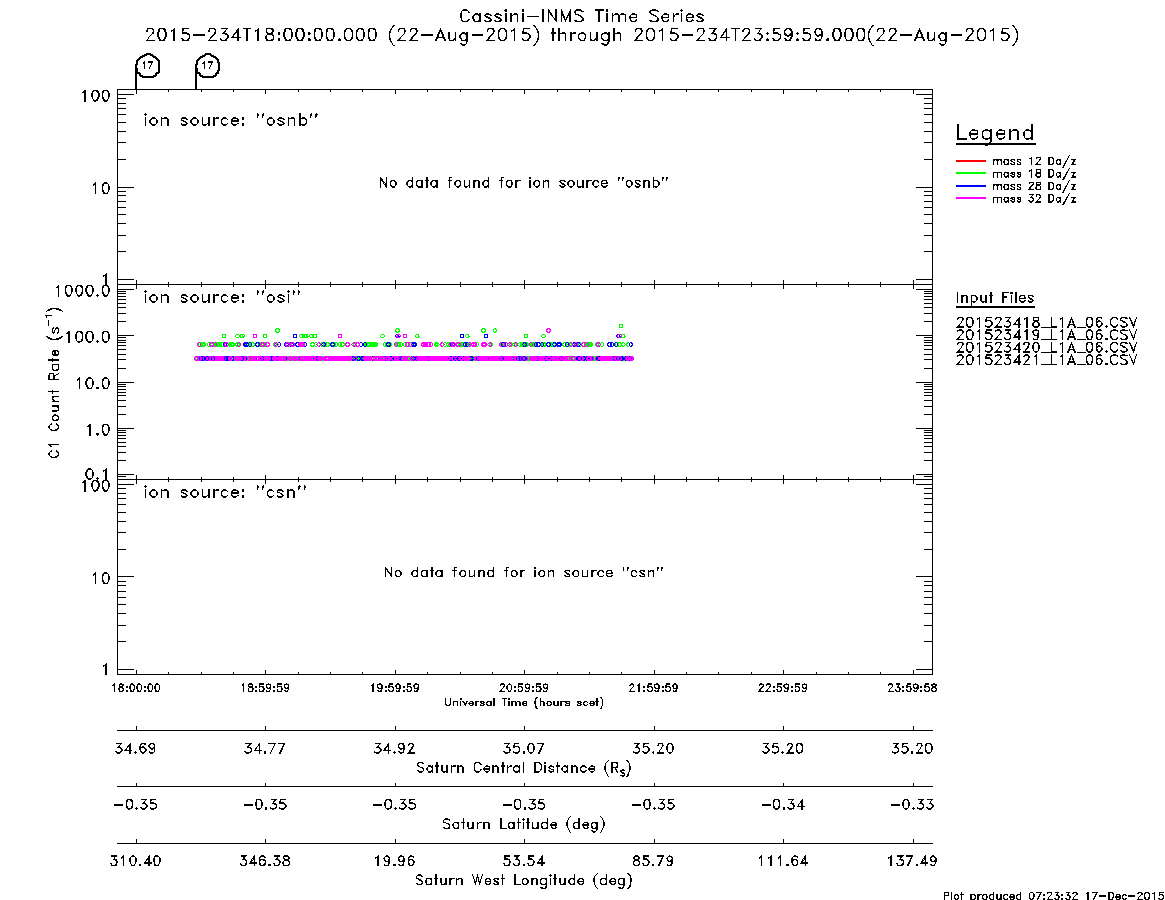
Task: Click the date range subtitle starting 2015-234T18:00:00.000
Action: (582, 35)
